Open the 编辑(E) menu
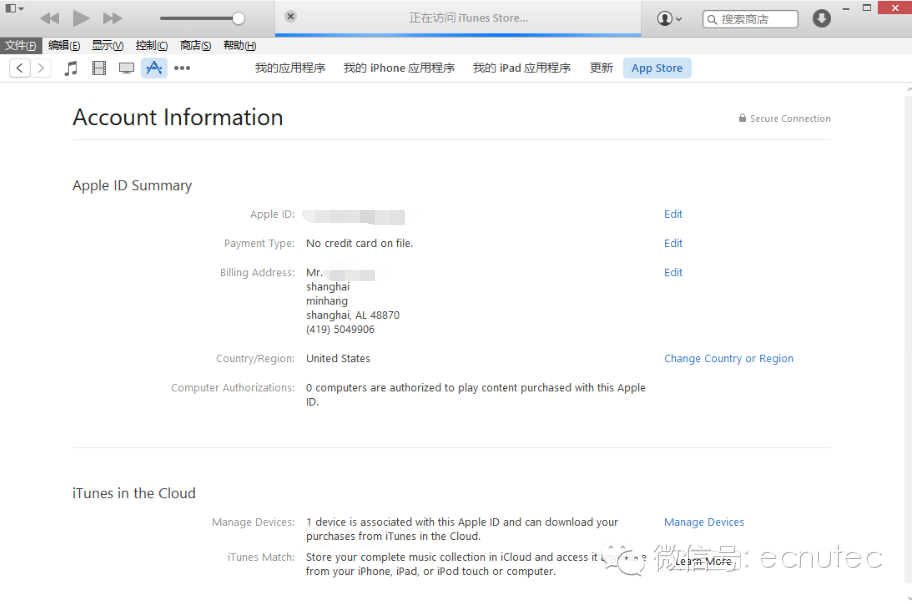 (x=64, y=45)
